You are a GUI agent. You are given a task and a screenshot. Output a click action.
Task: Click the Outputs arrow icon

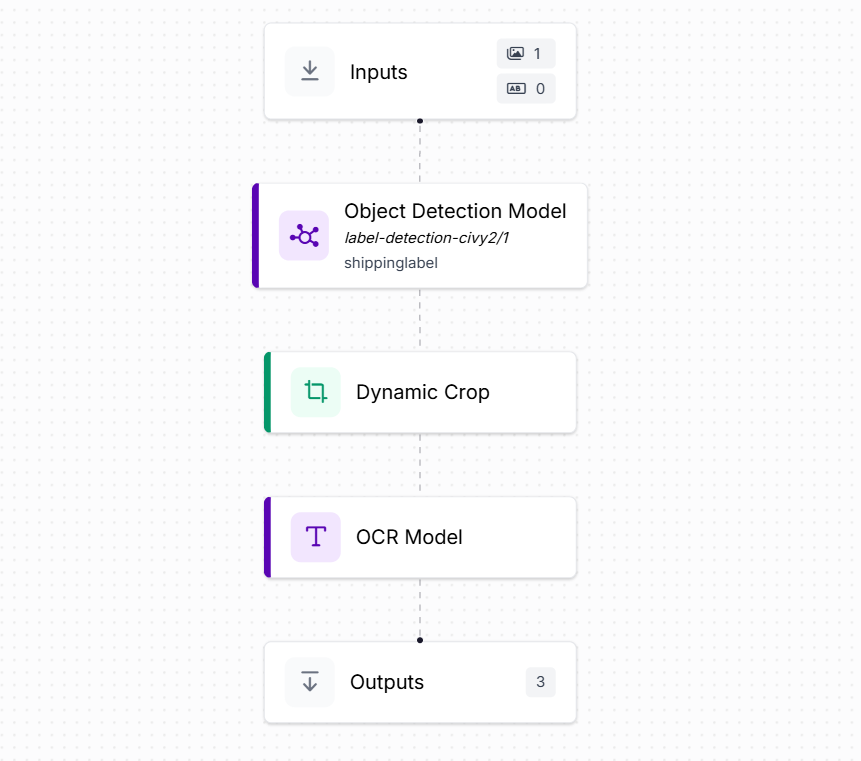(310, 682)
